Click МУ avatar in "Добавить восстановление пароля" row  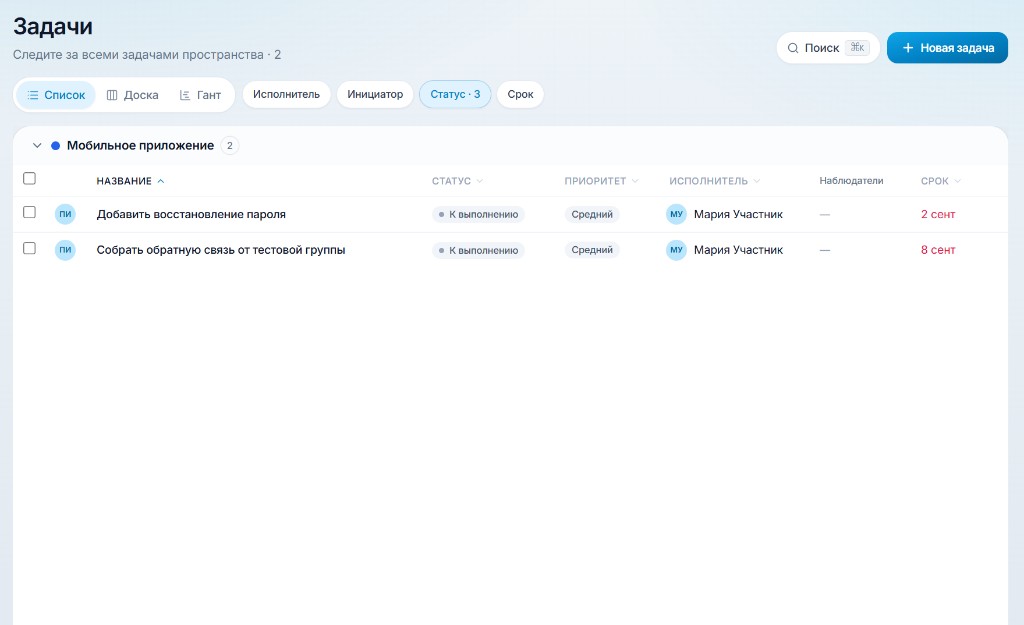point(677,214)
